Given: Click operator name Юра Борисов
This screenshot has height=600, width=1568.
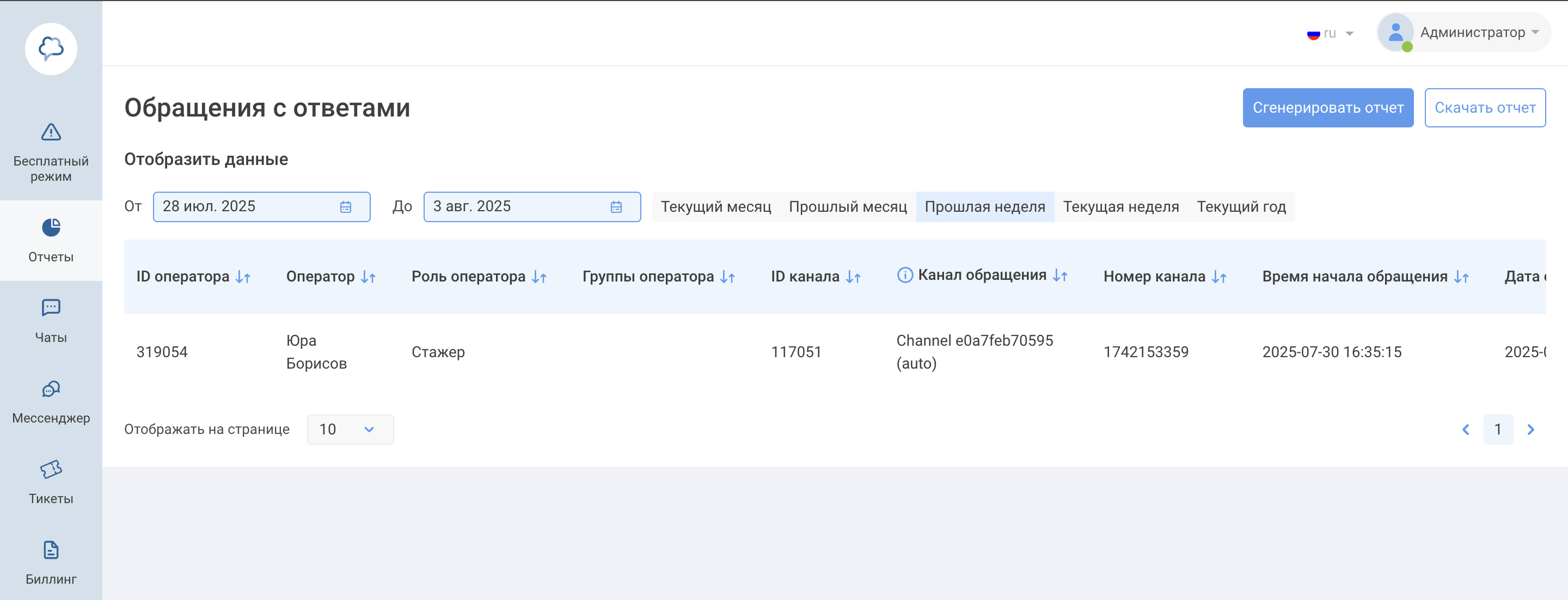Looking at the screenshot, I should tap(316, 352).
